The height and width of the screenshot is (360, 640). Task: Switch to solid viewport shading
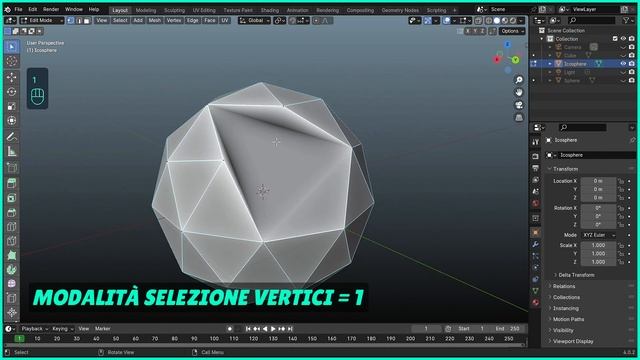point(497,20)
